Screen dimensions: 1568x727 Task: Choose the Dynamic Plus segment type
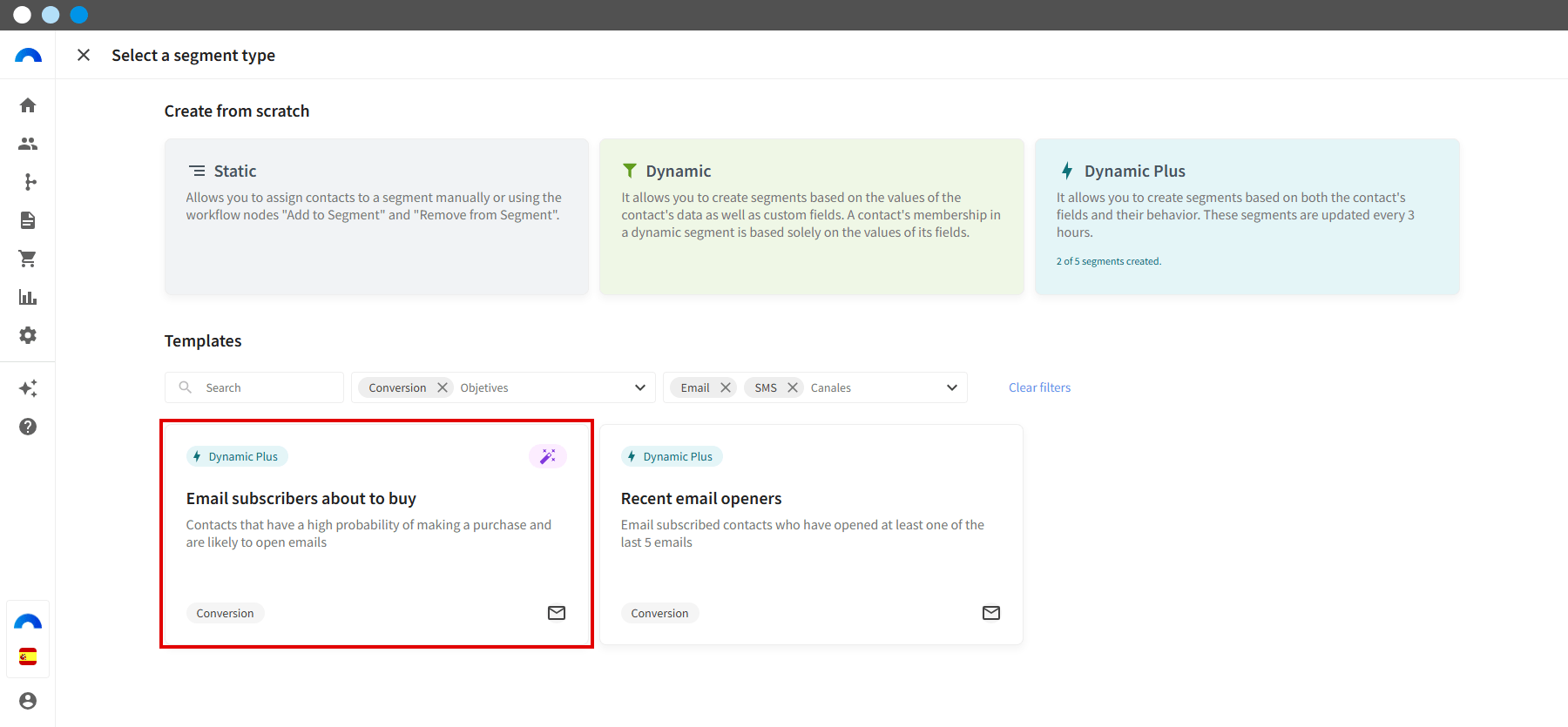pyautogui.click(x=1247, y=217)
